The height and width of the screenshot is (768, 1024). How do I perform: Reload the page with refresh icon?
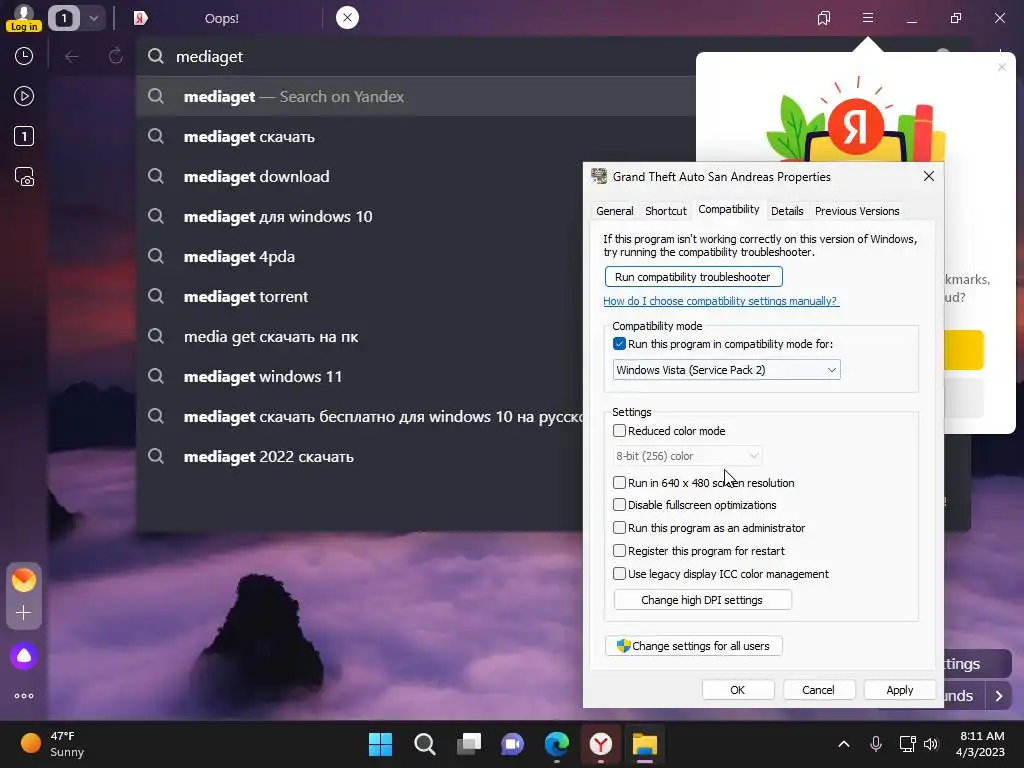point(116,57)
